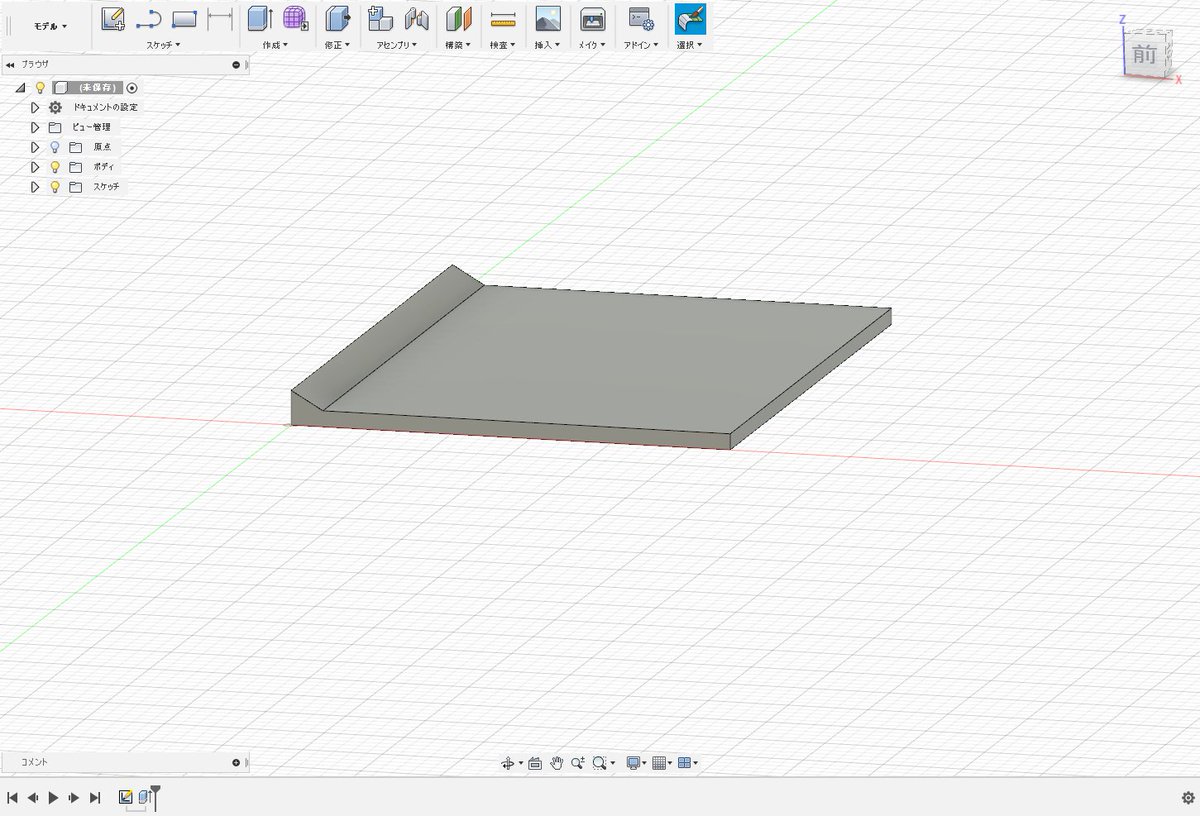Open the Grid and Snaps icon

[x=659, y=763]
